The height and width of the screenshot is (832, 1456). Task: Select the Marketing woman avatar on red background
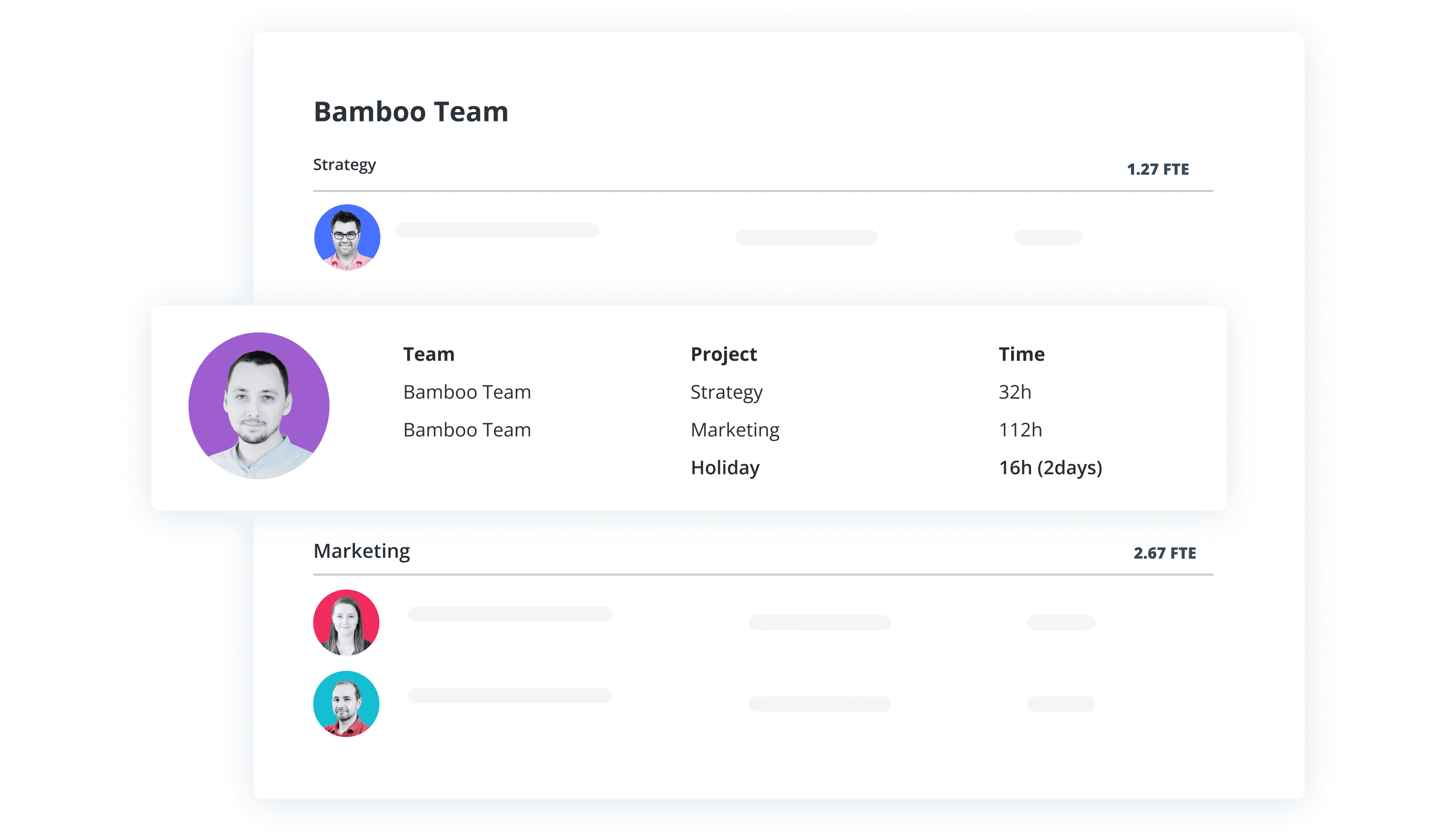347,622
